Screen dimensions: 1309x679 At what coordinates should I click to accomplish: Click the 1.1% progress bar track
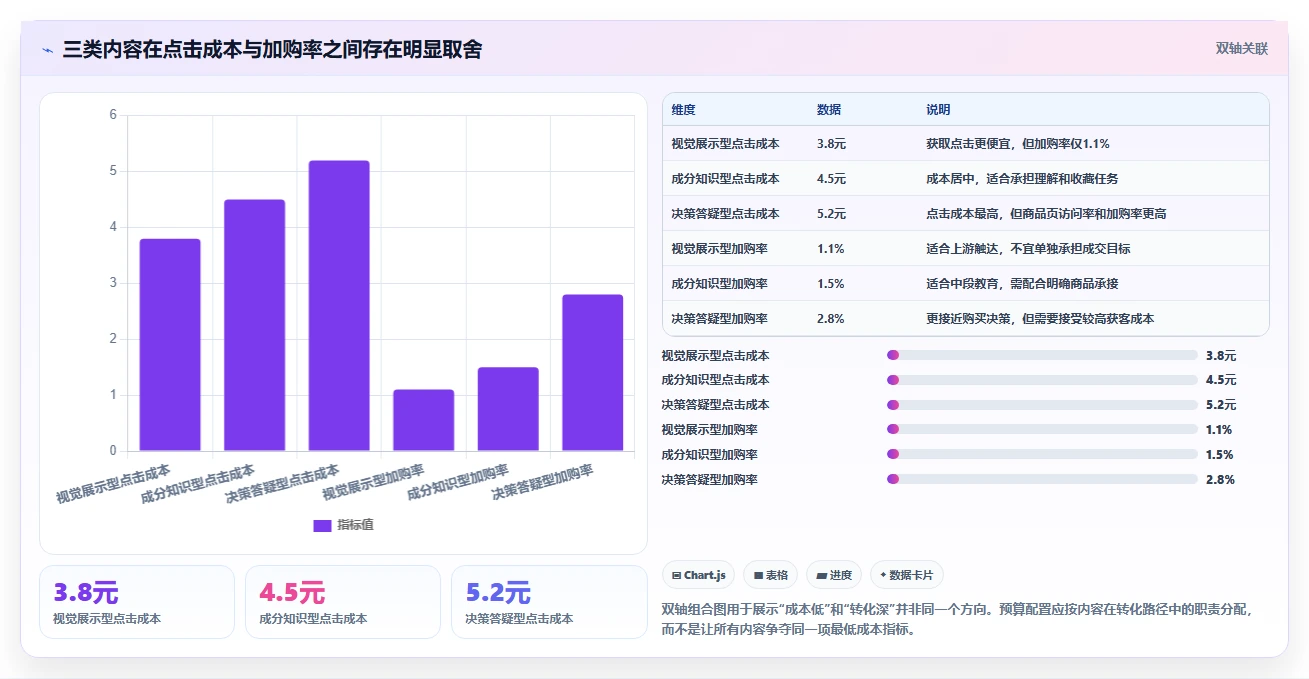(x=1042, y=429)
